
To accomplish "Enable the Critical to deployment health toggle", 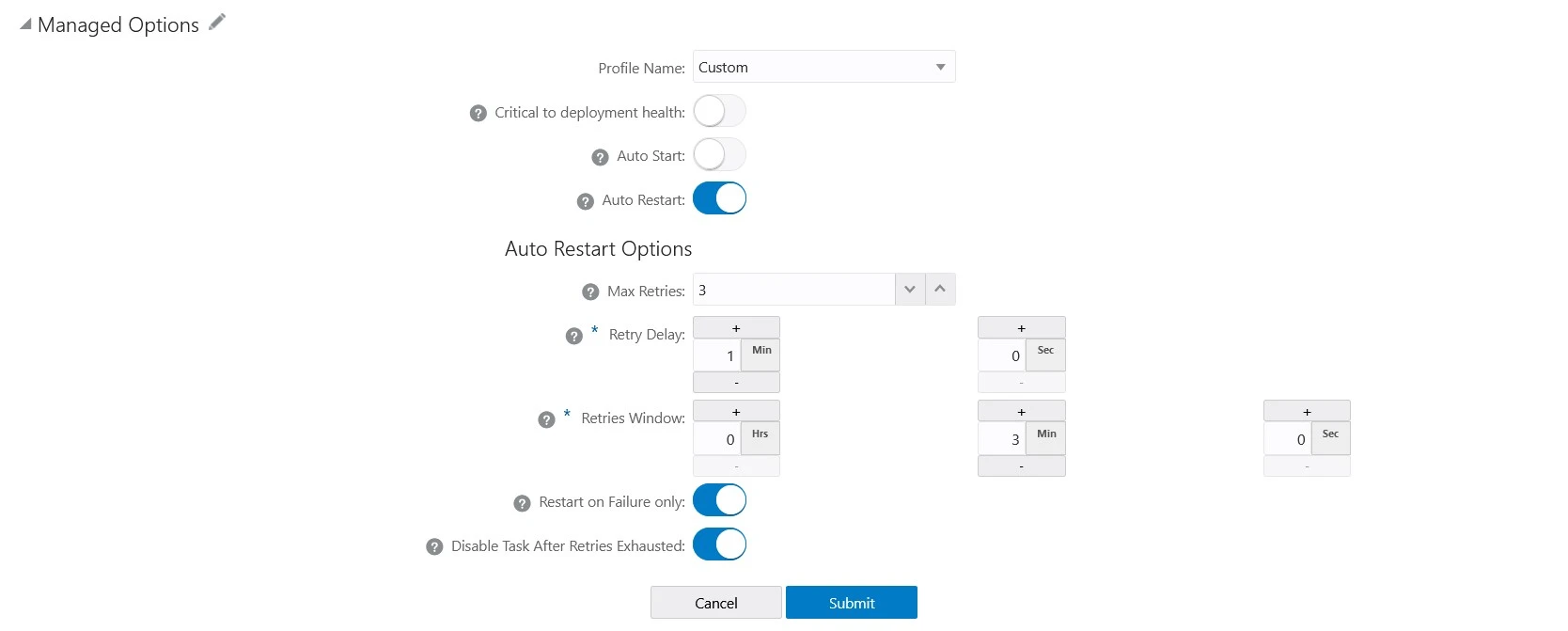I will (719, 112).
